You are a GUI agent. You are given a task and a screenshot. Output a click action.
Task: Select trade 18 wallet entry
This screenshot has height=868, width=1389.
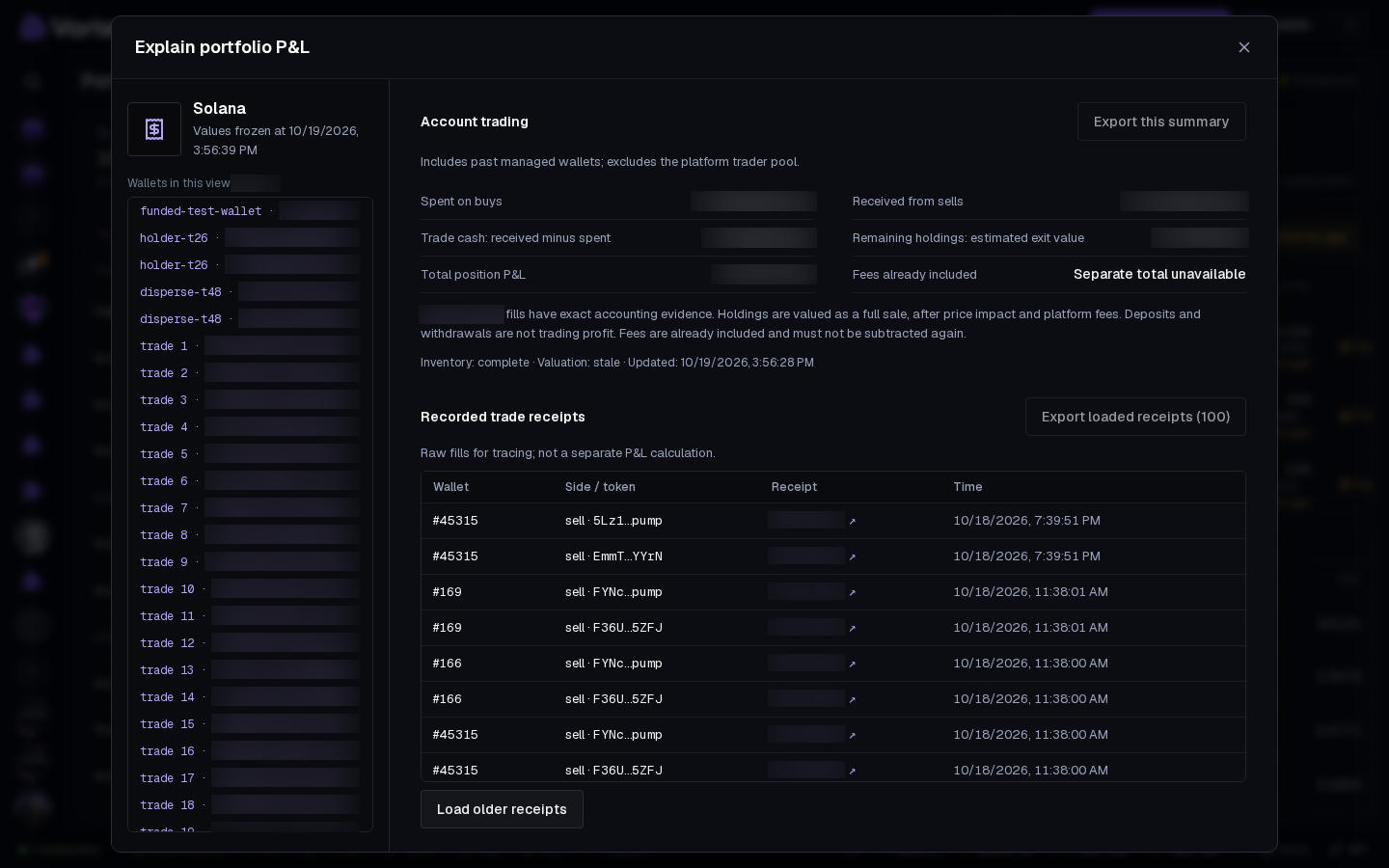(x=250, y=805)
